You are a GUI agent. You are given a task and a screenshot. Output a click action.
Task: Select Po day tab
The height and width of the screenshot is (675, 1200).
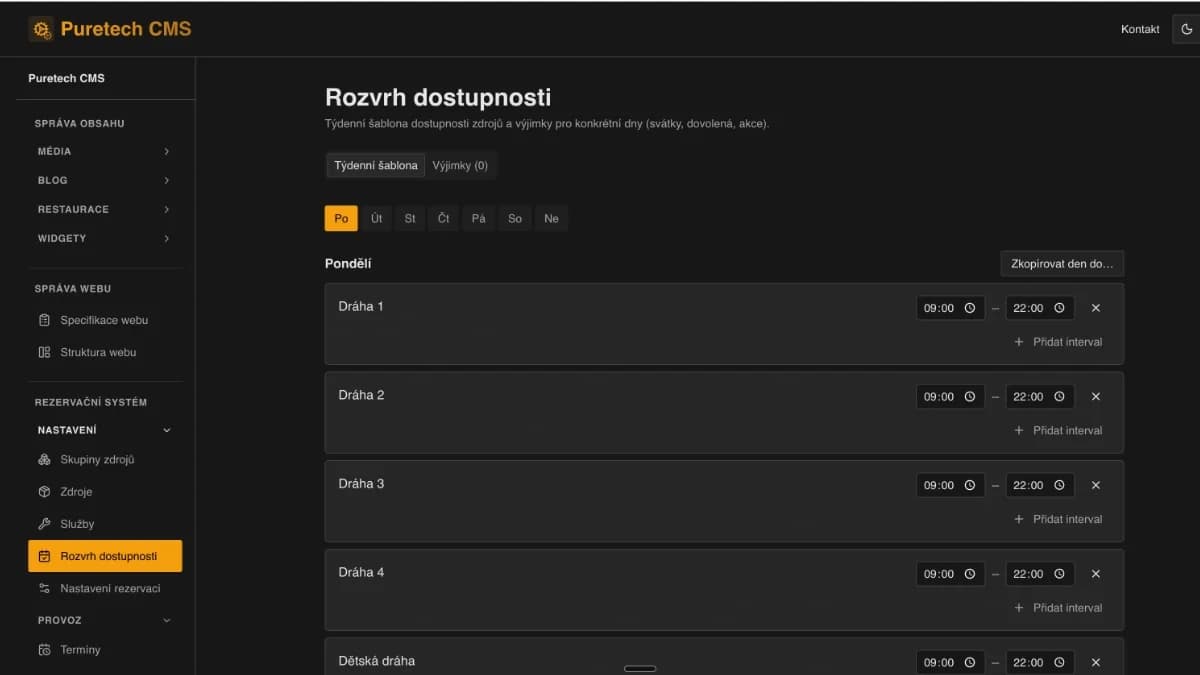(341, 218)
